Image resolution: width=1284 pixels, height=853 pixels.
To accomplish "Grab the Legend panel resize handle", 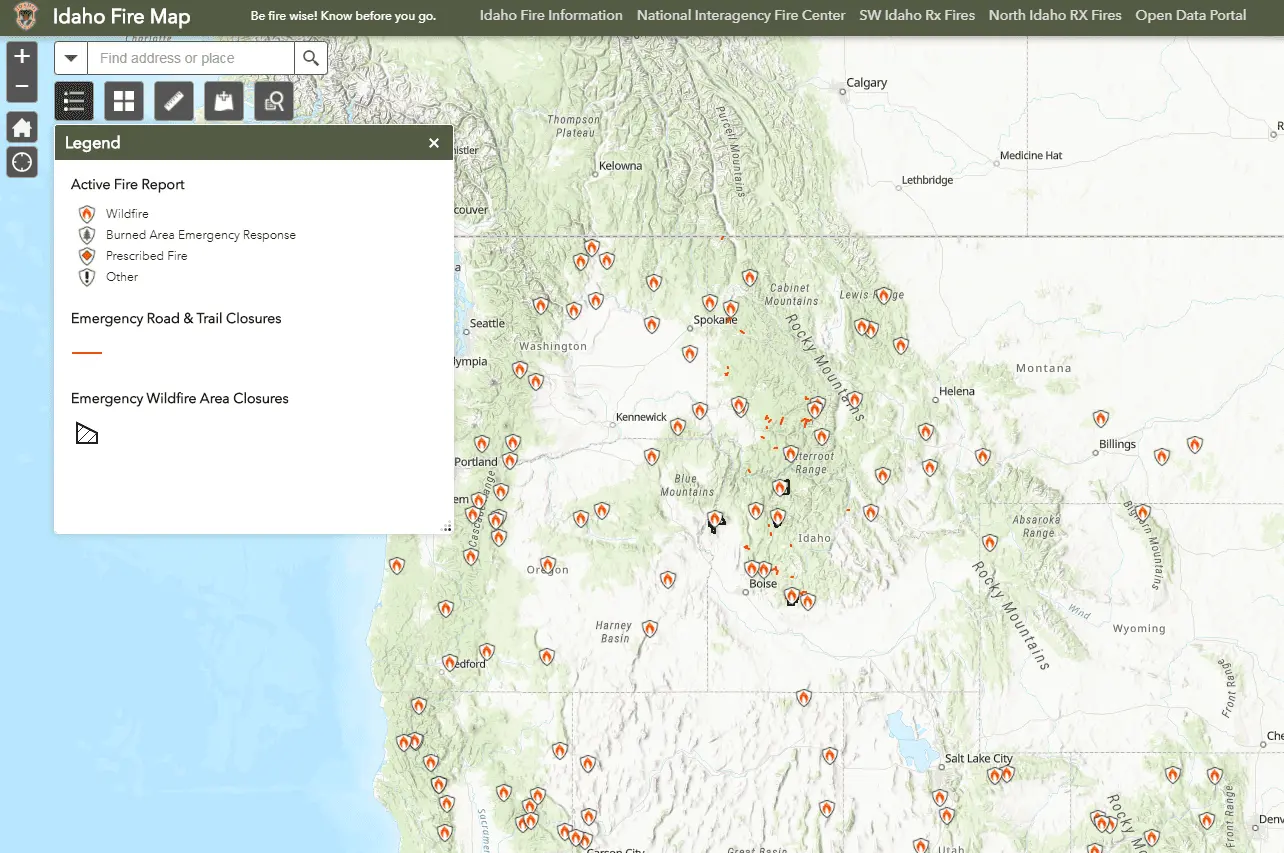I will [447, 527].
